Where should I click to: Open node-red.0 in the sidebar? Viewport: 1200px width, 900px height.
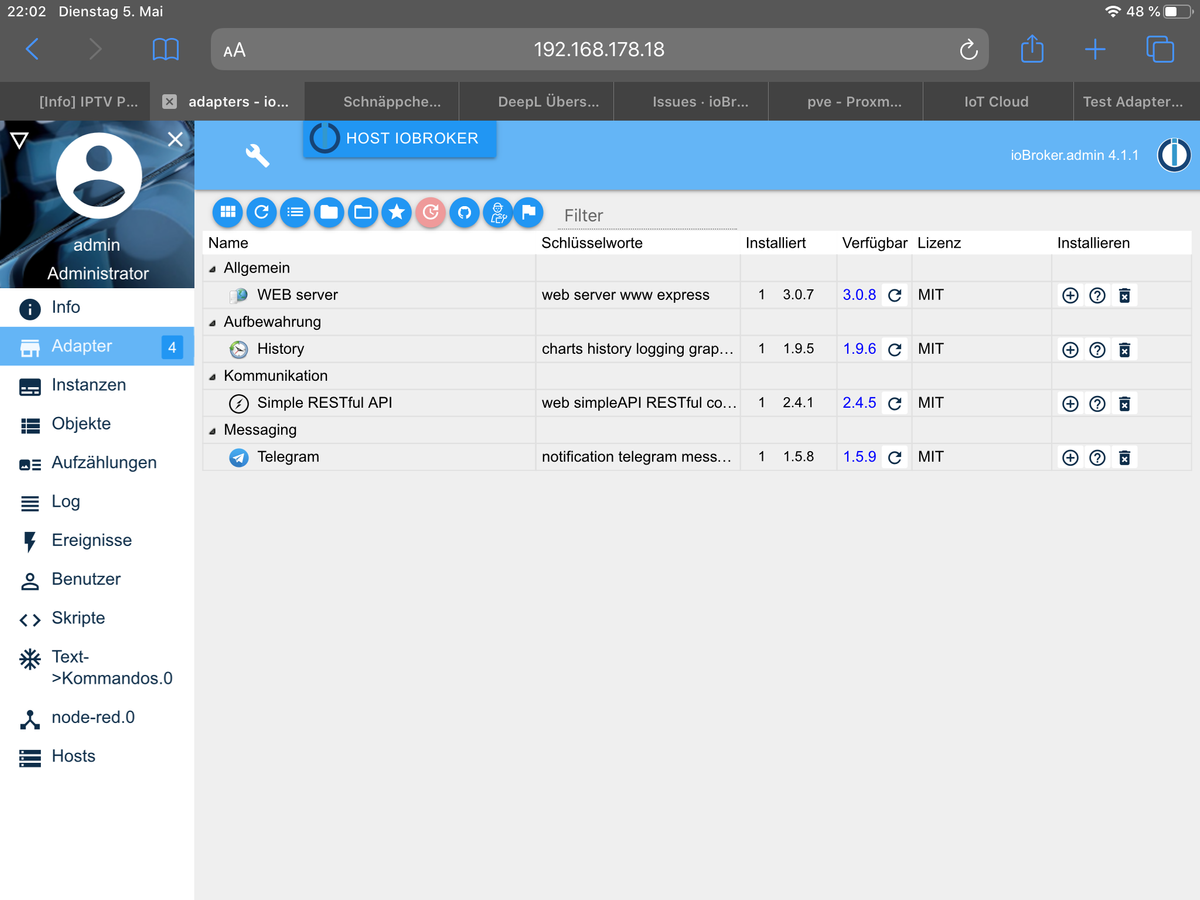tap(97, 717)
